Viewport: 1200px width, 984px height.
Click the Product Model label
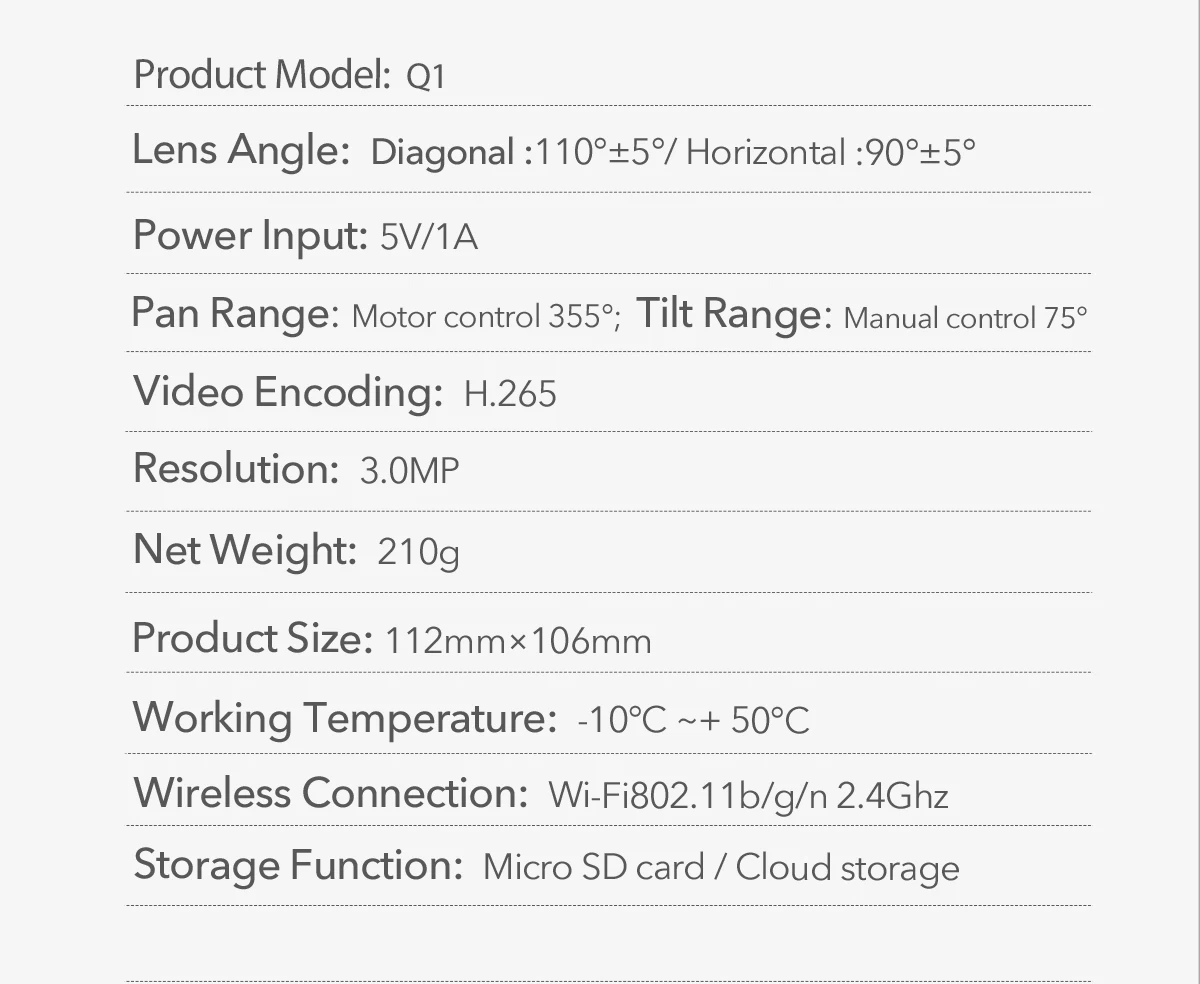(261, 75)
